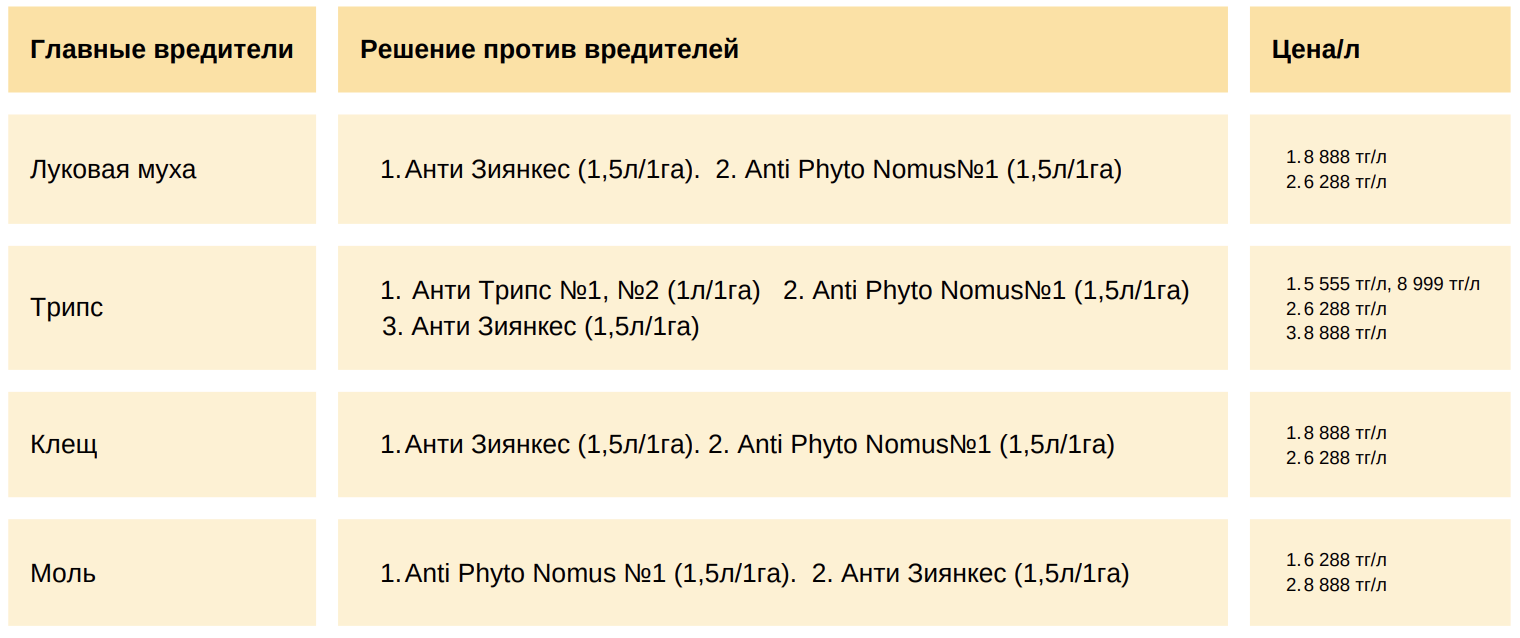1520x638 pixels.
Task: Click the "1. 8 888 тг/л" price for Луковая муха
Action: coord(1337,157)
